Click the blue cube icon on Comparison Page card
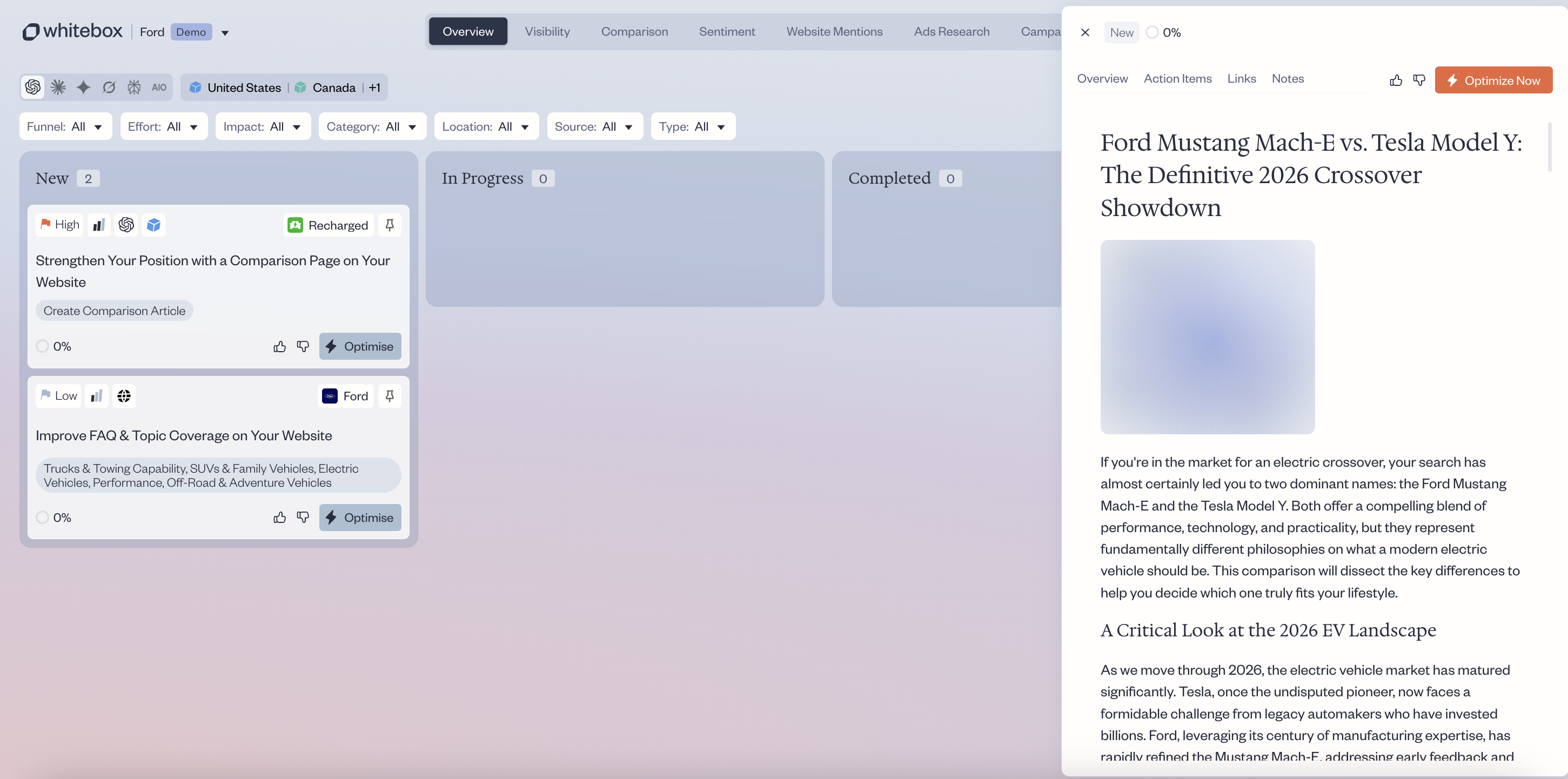This screenshot has width=1568, height=779. pyautogui.click(x=153, y=225)
